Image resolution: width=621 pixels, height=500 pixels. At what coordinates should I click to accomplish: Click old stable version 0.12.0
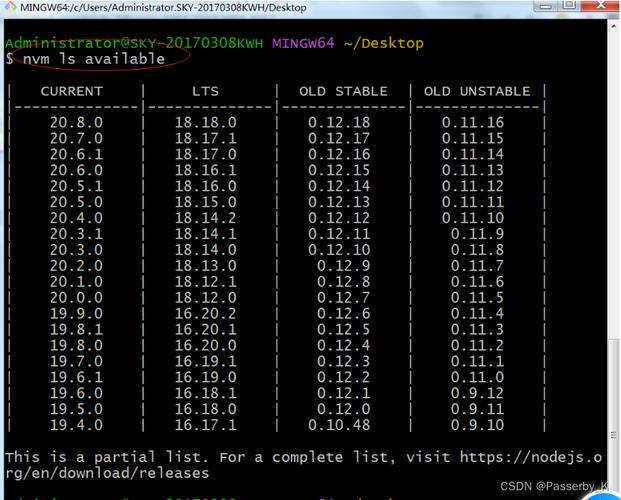click(344, 409)
